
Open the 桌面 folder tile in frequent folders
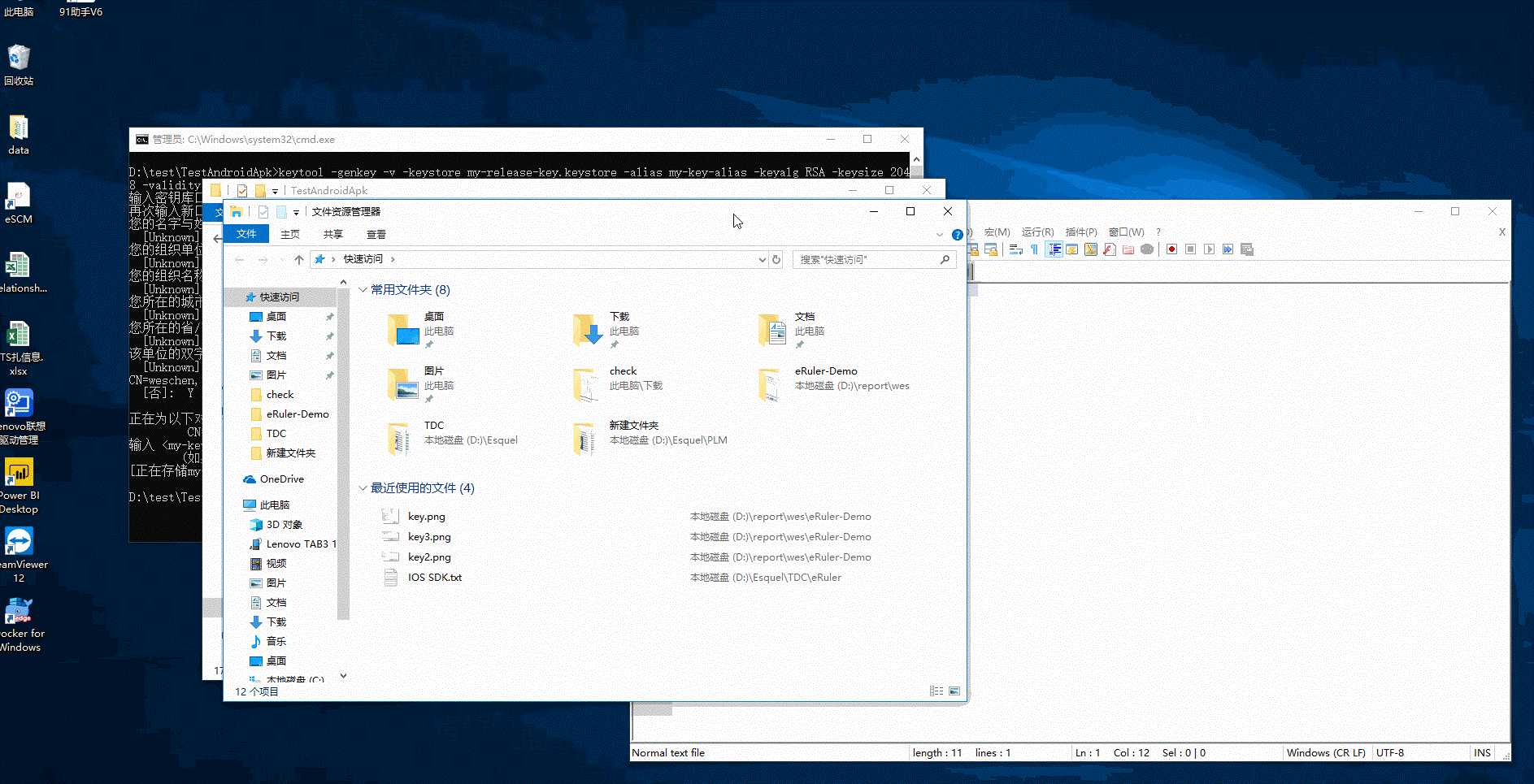pyautogui.click(x=423, y=331)
